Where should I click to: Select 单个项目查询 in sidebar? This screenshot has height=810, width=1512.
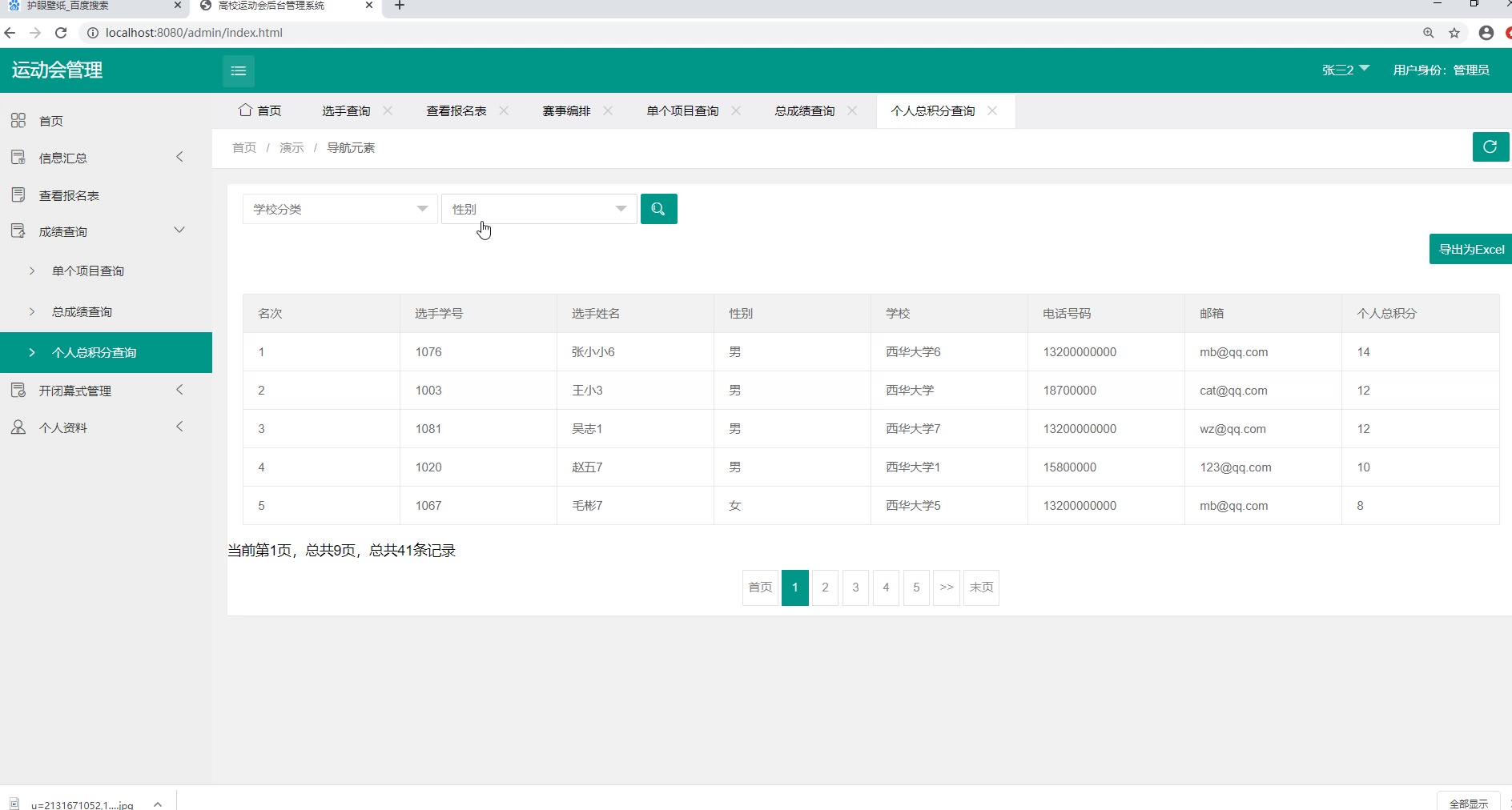[x=88, y=271]
